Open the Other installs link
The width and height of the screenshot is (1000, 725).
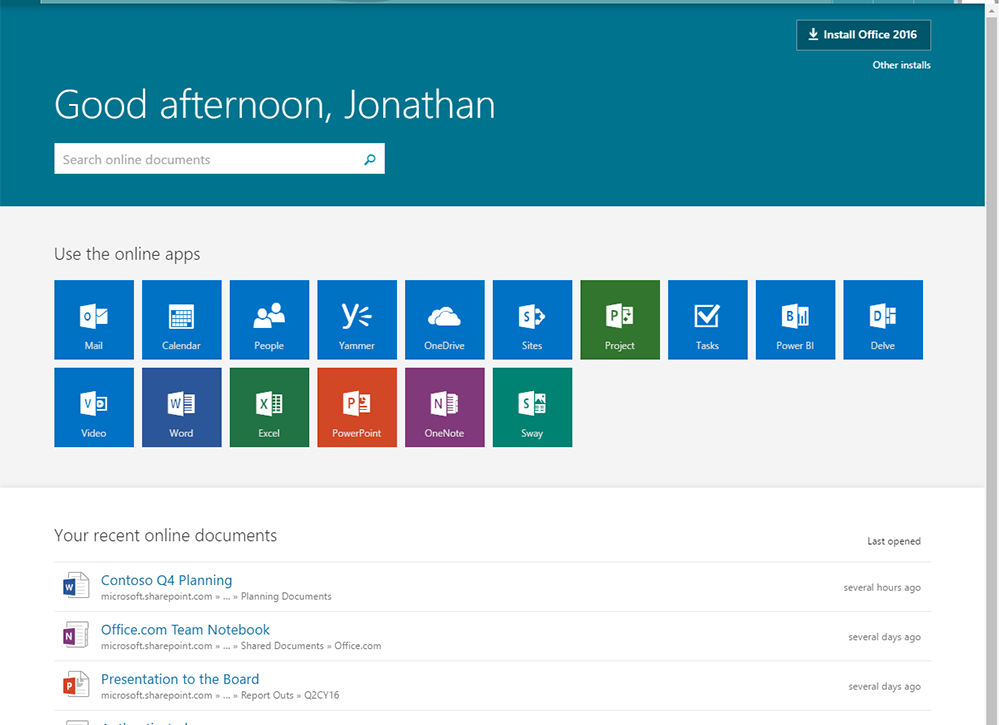pyautogui.click(x=901, y=65)
